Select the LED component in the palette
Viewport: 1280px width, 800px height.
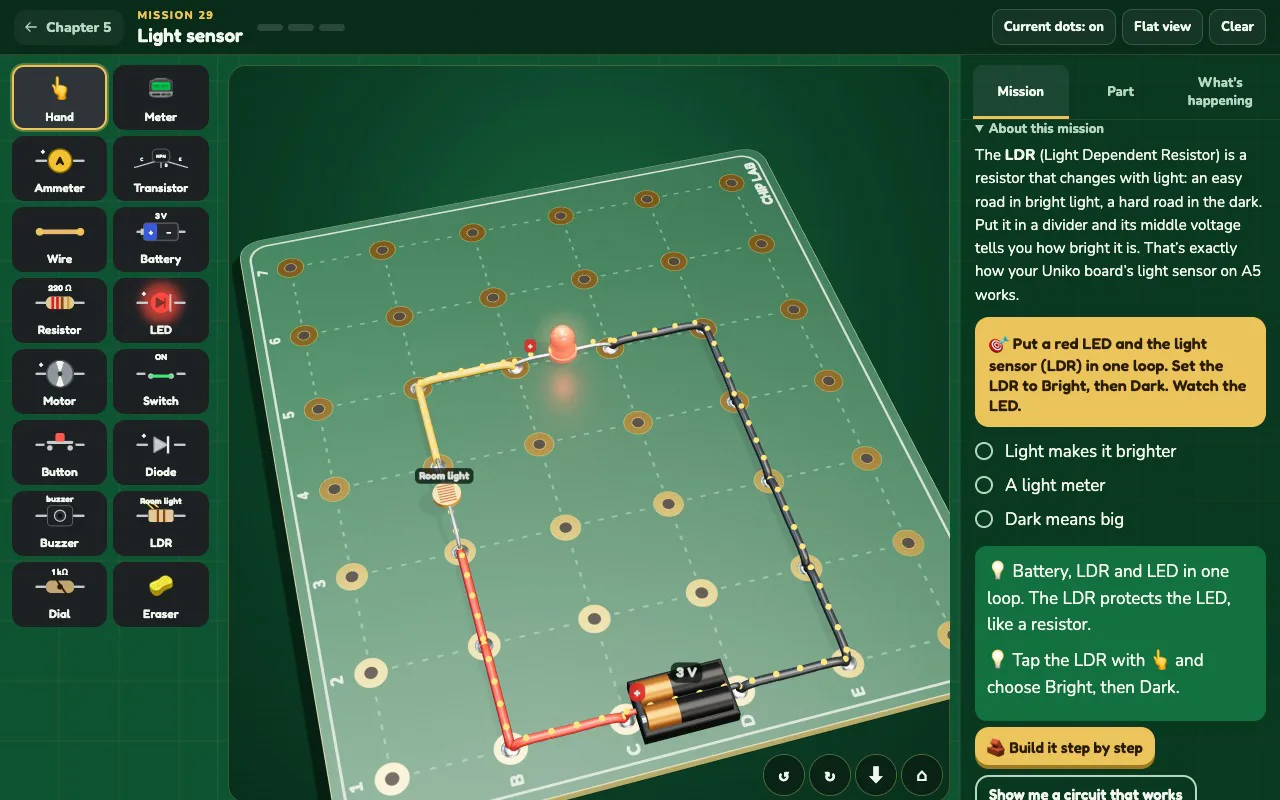(x=161, y=311)
